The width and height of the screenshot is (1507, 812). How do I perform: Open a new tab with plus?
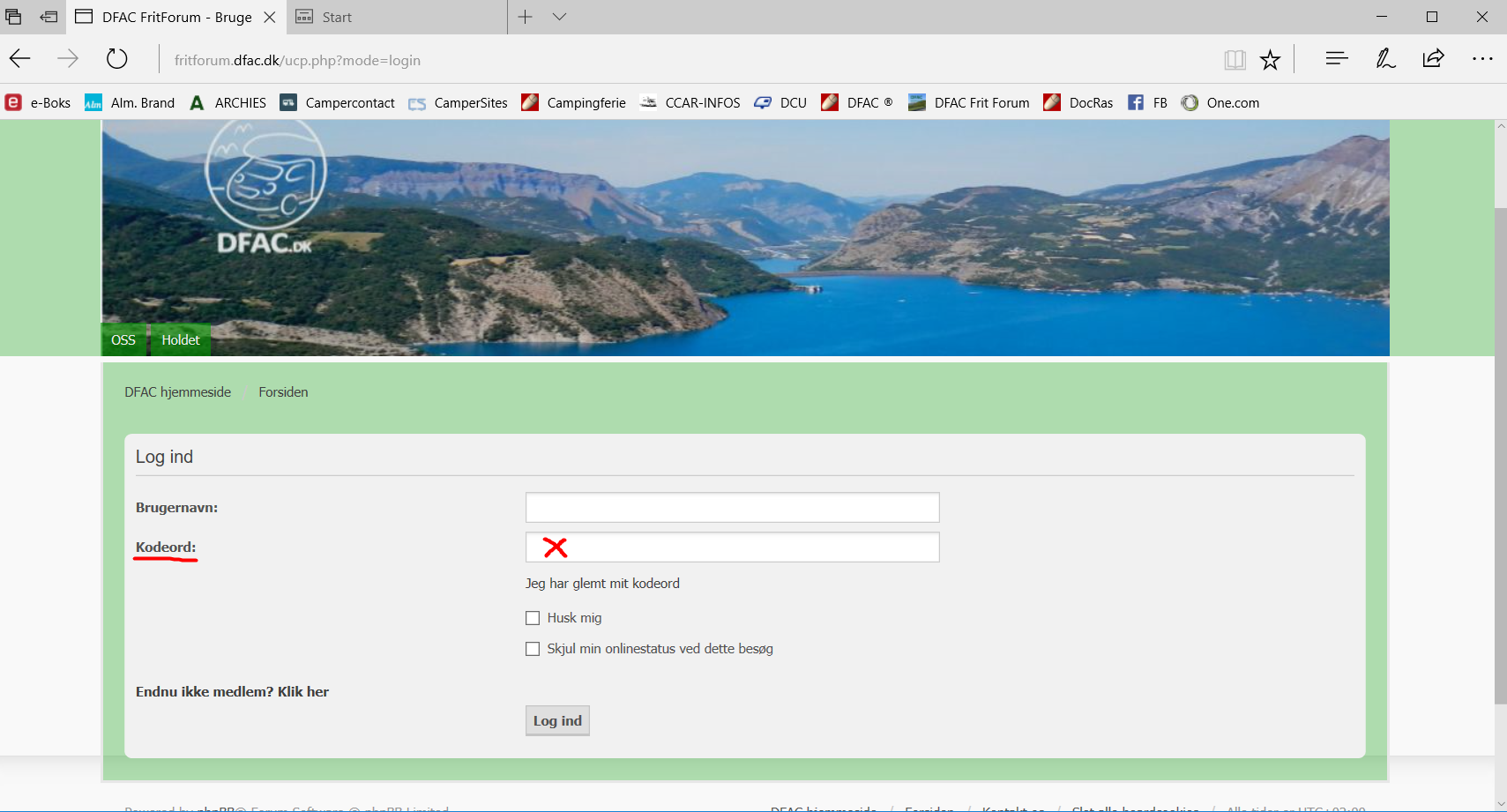(526, 17)
